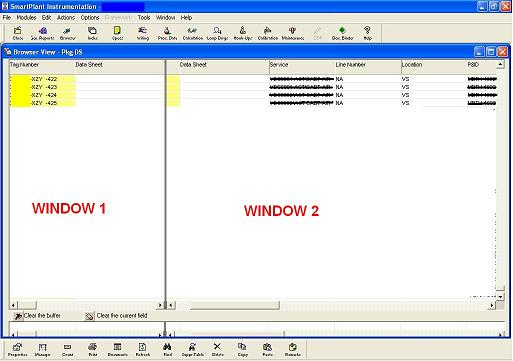Click the Print icon in bottom toolbar
Viewport: 513px width, 361px height.
[92, 350]
